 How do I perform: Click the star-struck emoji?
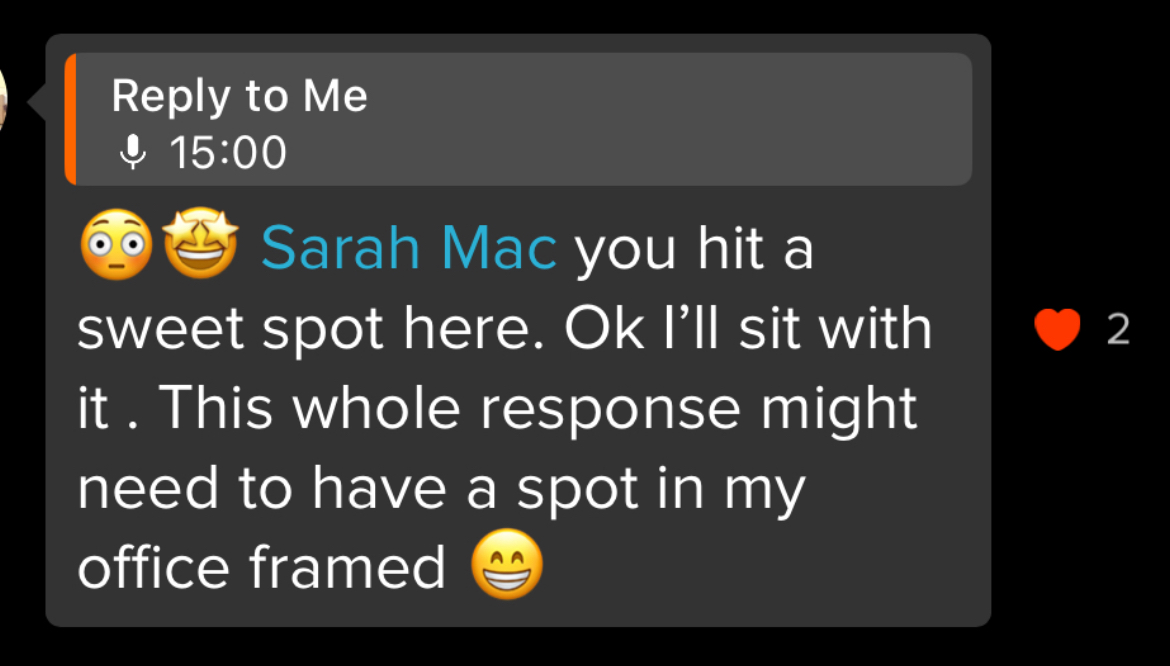(x=200, y=245)
